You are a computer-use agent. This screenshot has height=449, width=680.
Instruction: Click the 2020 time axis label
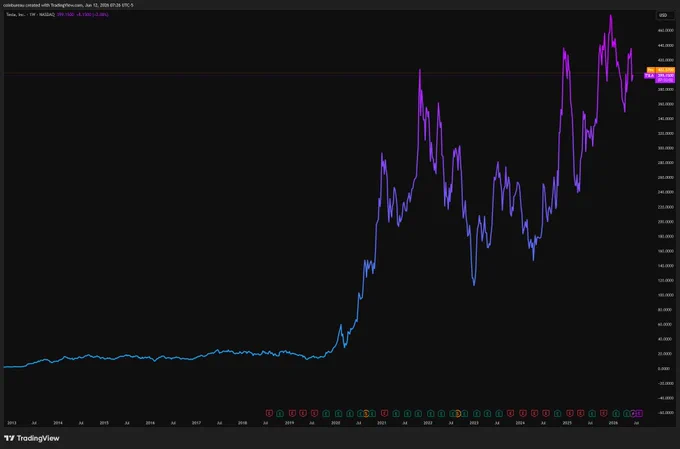tap(336, 423)
